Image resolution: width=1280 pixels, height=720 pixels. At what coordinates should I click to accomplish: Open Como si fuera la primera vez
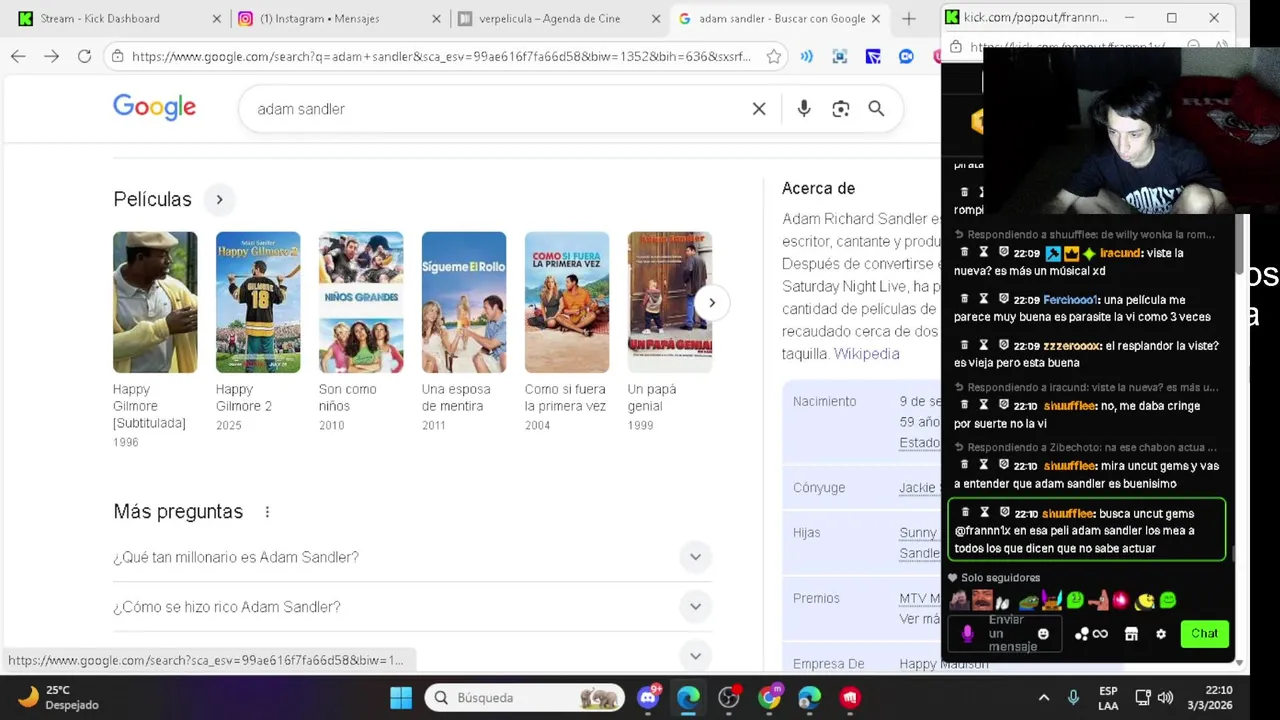pyautogui.click(x=565, y=398)
